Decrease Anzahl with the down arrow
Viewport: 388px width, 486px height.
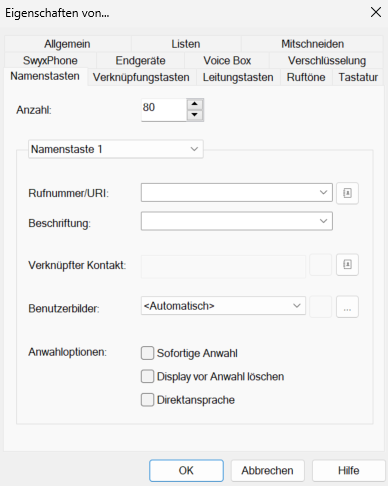tap(195, 115)
